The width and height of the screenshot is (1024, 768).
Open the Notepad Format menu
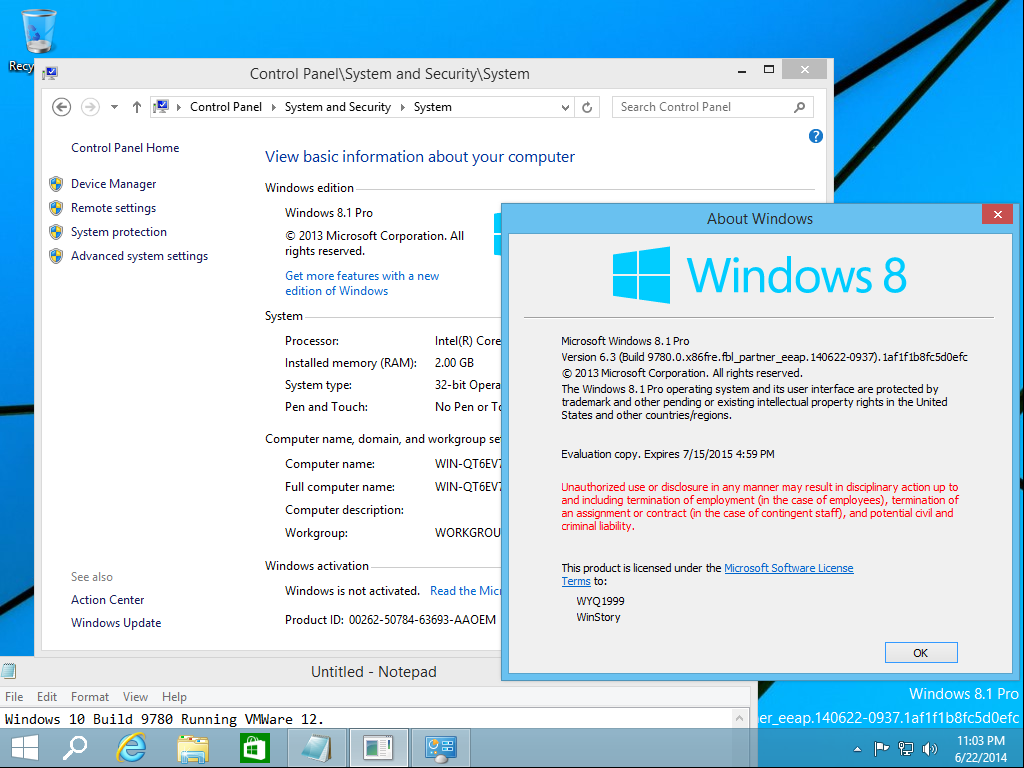click(x=89, y=697)
